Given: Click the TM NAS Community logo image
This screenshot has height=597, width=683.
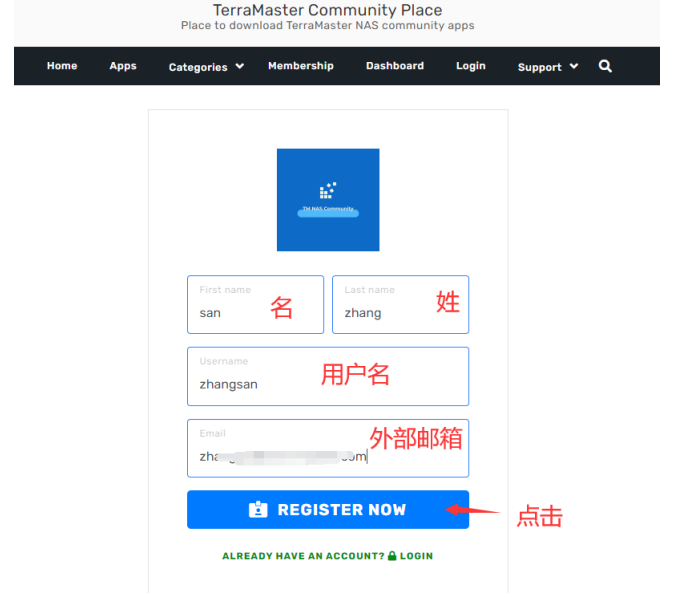Looking at the screenshot, I should click(328, 200).
